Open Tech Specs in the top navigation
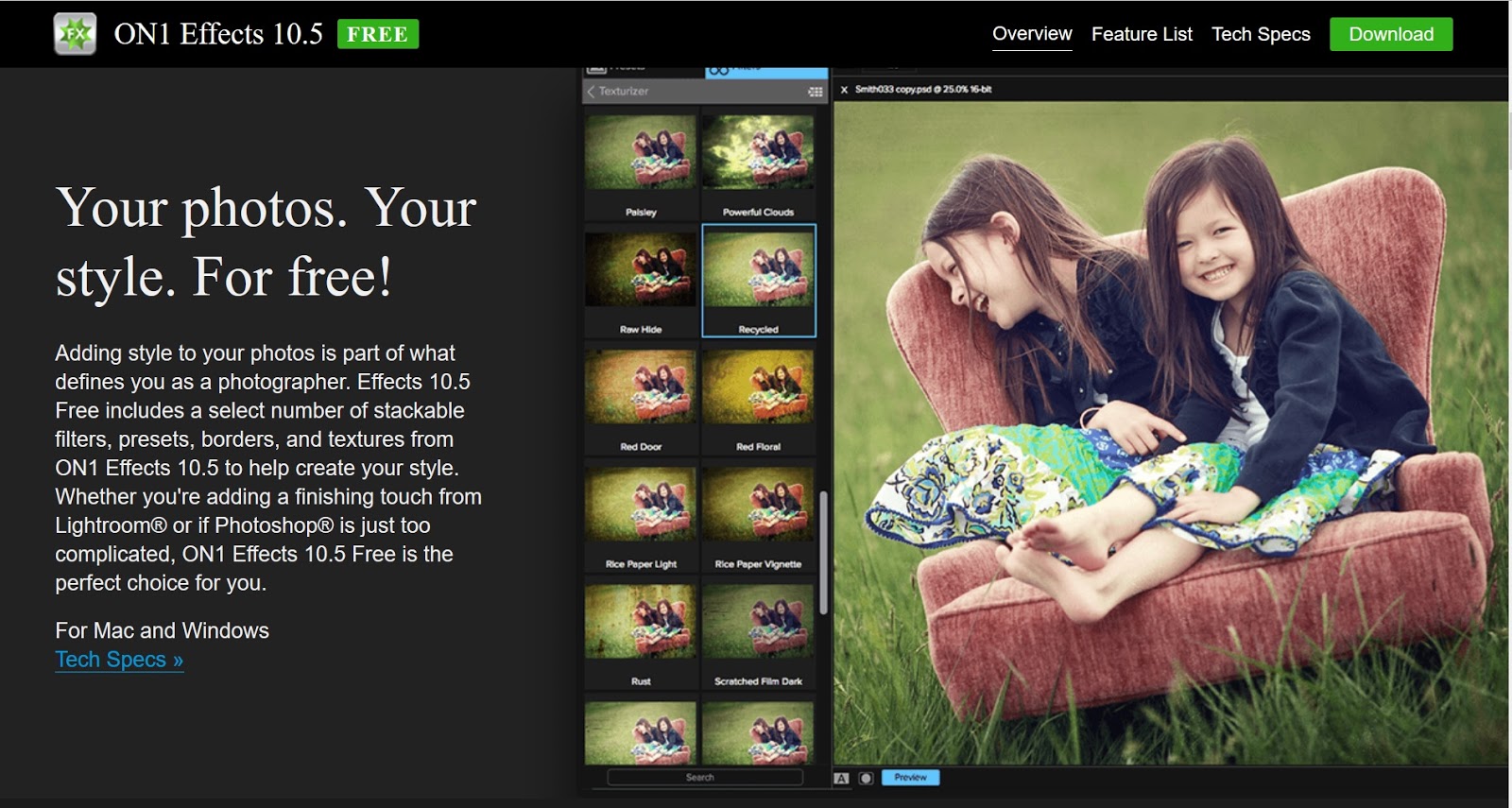 [1261, 34]
